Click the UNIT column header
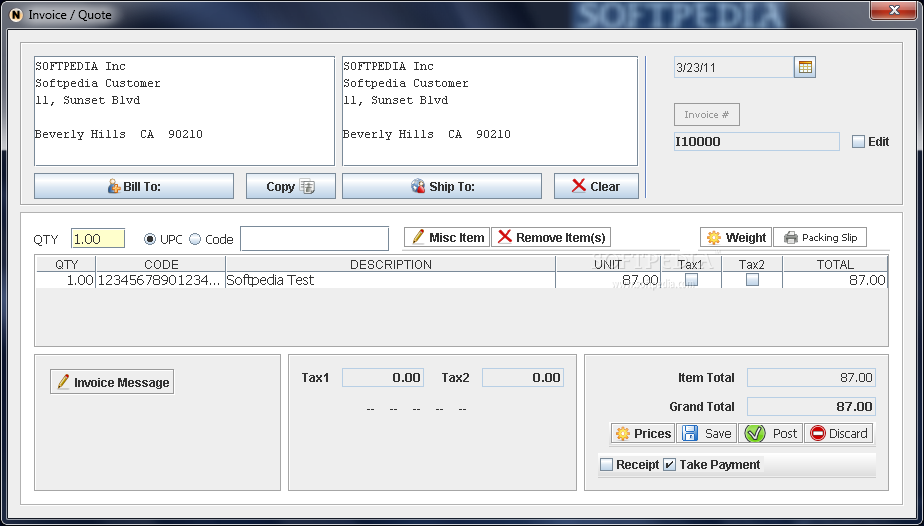The height and width of the screenshot is (526, 924). [x=608, y=264]
